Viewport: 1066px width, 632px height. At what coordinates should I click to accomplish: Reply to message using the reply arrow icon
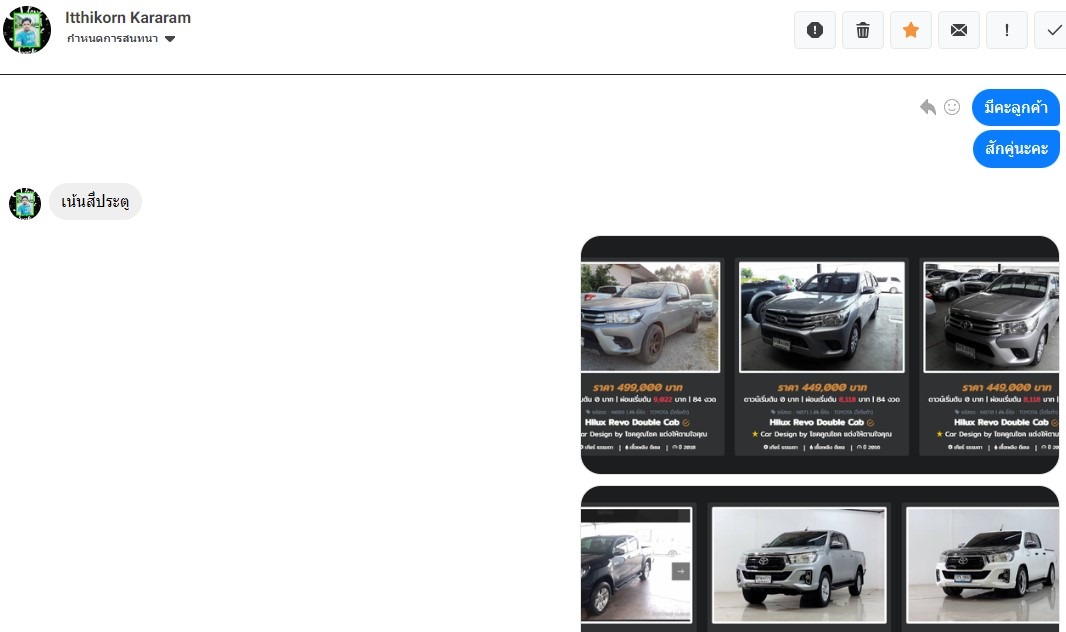[927, 107]
